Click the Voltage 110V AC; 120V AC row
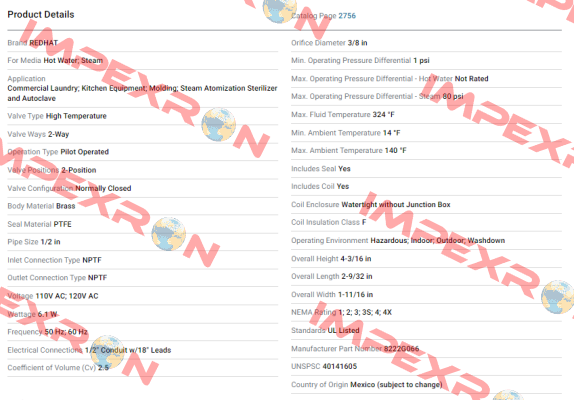 (x=143, y=296)
